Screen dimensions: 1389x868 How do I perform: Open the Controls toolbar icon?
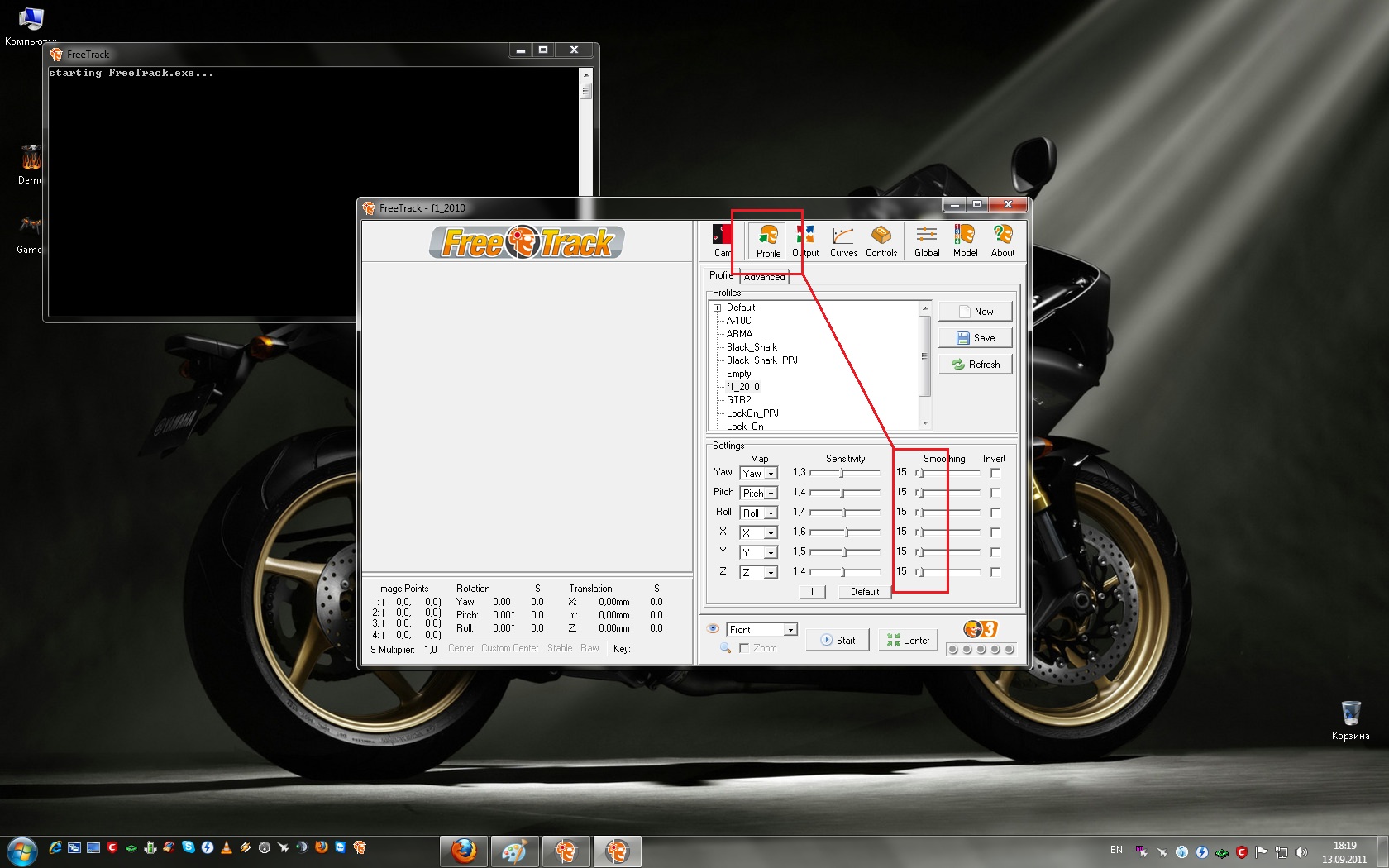(x=881, y=241)
